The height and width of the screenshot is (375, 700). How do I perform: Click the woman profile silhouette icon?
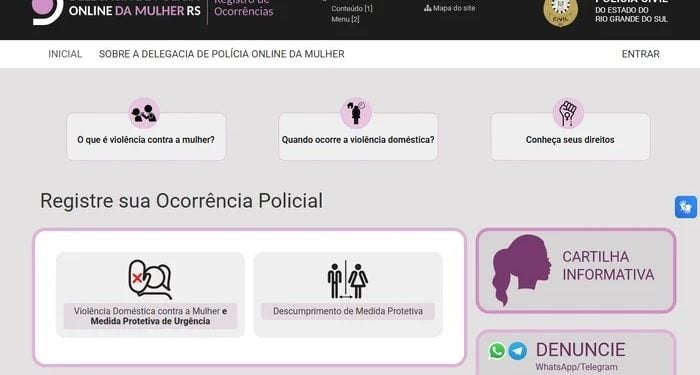tap(521, 270)
